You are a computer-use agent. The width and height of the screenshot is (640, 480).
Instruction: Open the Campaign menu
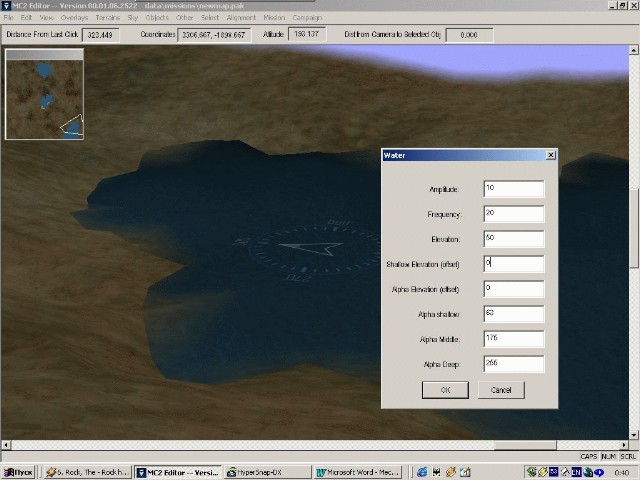307,18
